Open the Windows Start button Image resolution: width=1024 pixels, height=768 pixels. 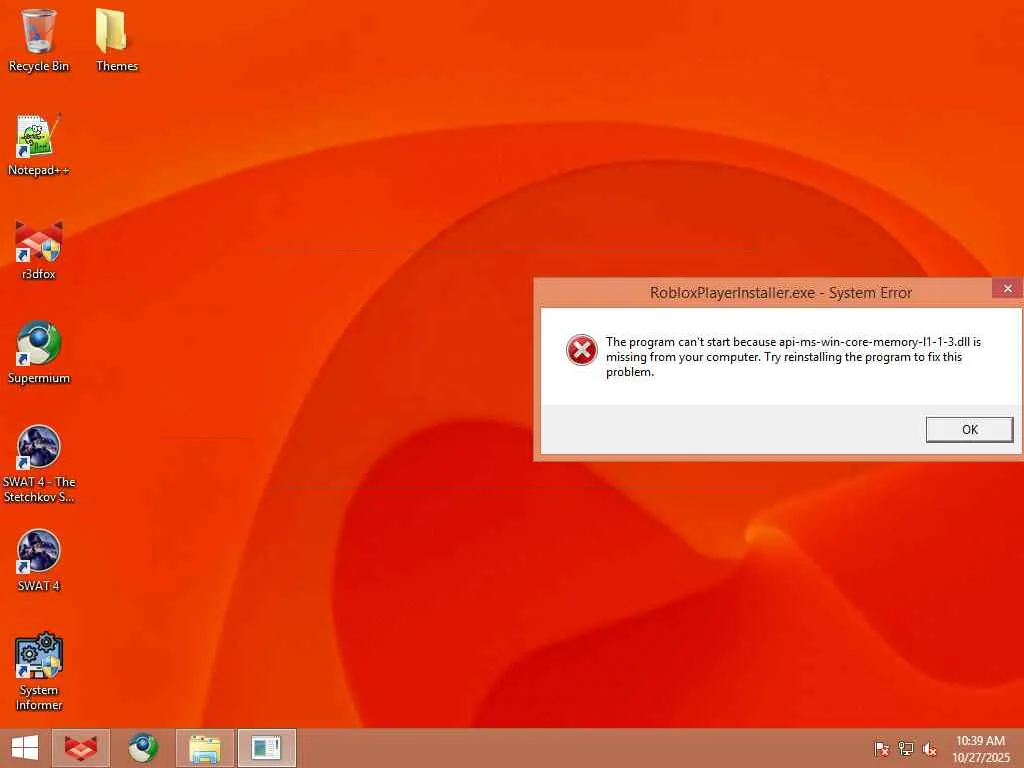click(x=25, y=748)
